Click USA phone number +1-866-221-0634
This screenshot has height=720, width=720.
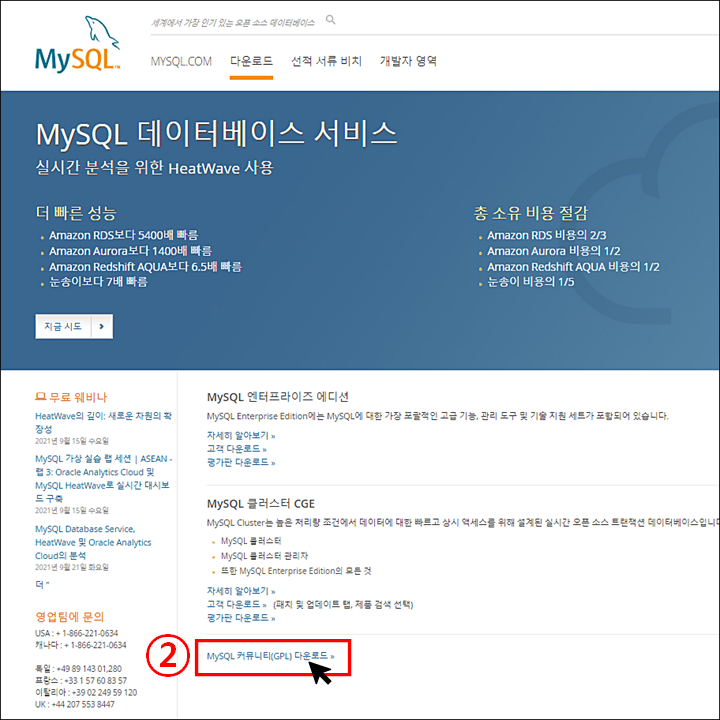(76, 633)
